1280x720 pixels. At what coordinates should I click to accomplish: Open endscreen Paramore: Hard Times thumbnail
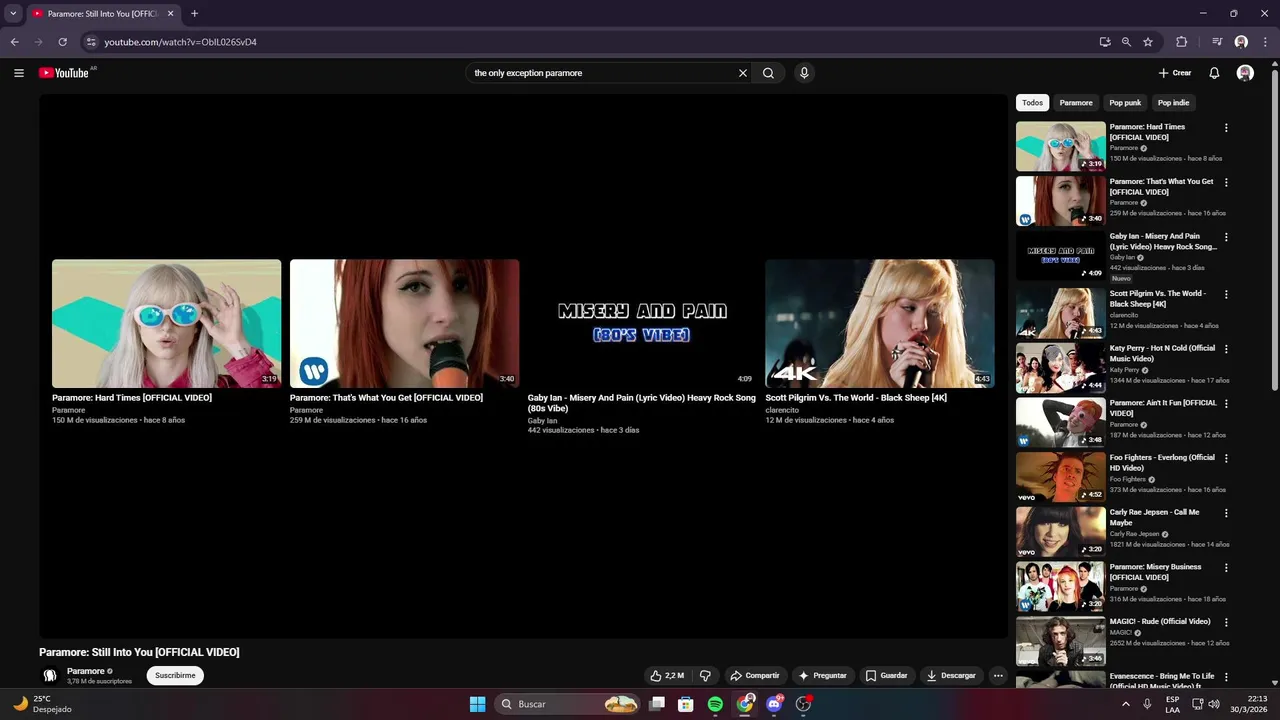(167, 324)
